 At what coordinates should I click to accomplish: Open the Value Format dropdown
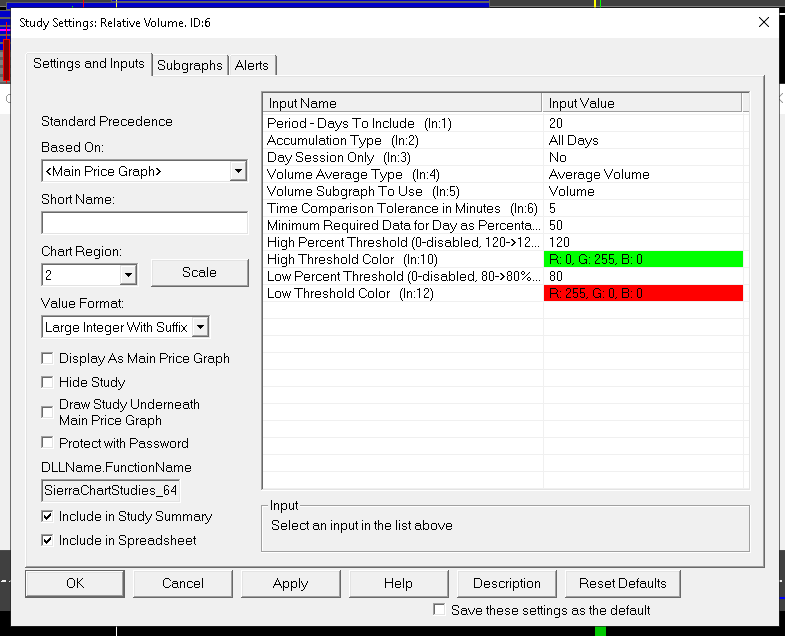click(x=201, y=328)
